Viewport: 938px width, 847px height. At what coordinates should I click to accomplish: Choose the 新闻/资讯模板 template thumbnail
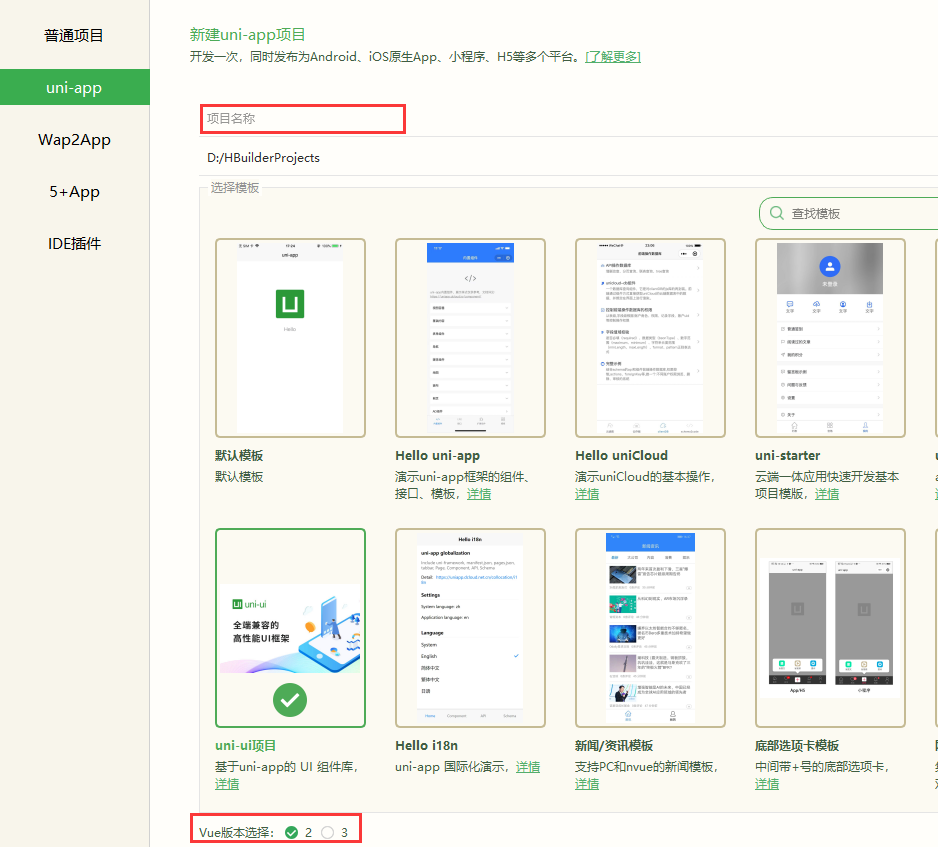[x=650, y=628]
